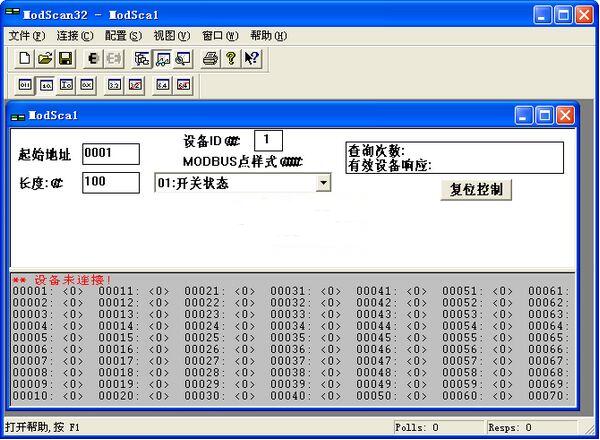
Task: Click the context help arrow-question icon
Action: pos(251,59)
